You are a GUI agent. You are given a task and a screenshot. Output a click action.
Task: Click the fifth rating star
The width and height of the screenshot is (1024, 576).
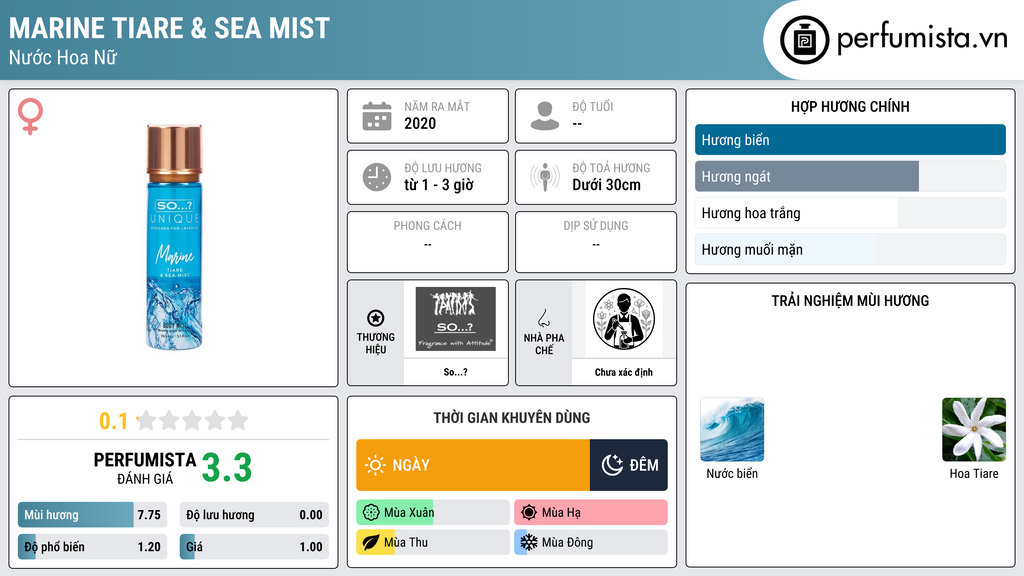pyautogui.click(x=238, y=420)
